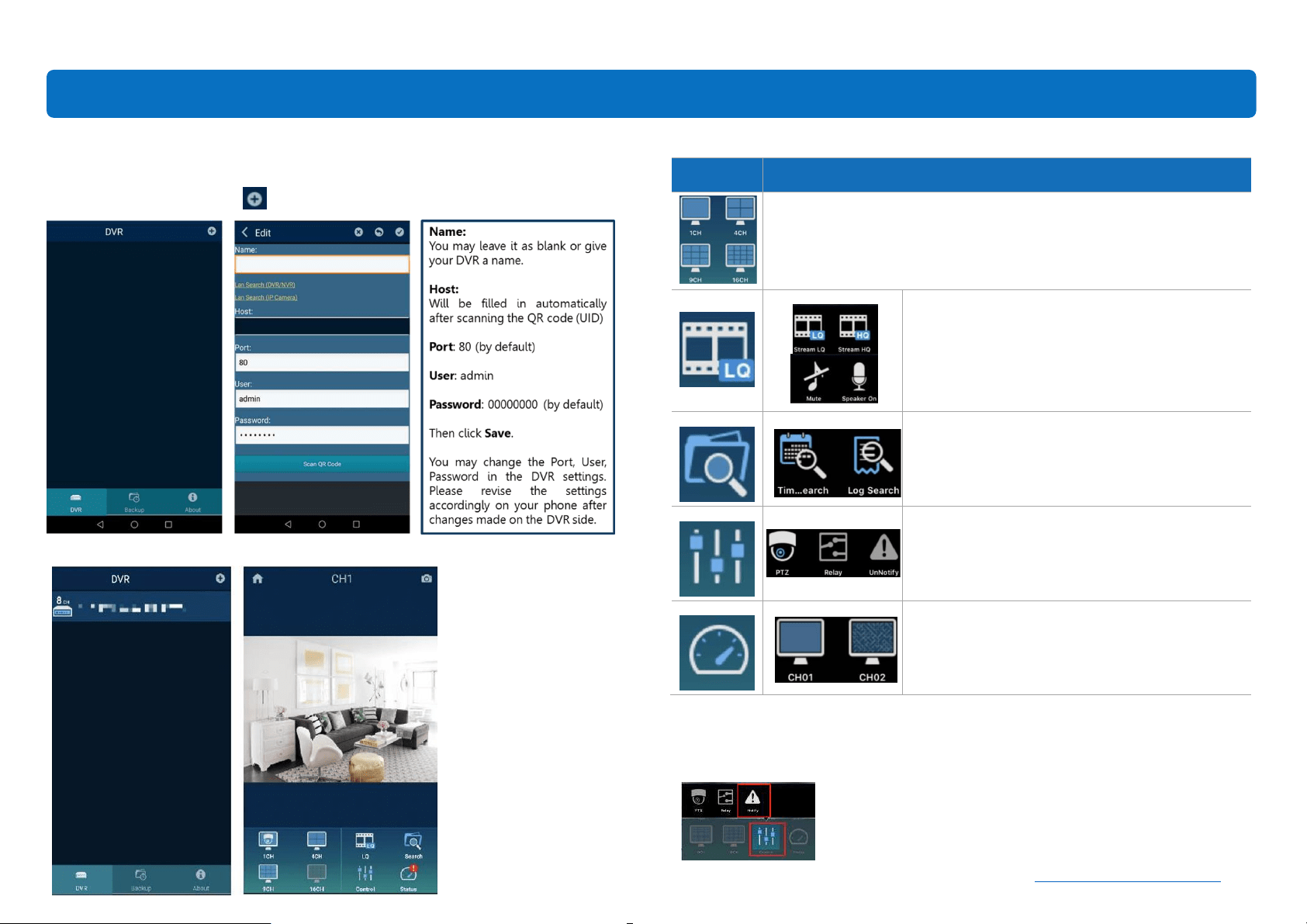Tap the camera snapshot icon beside CH1
This screenshot has height=924, width=1307.
426,579
